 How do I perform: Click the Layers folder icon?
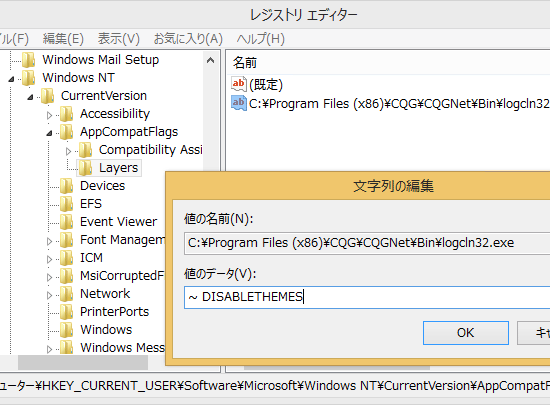tap(85, 168)
